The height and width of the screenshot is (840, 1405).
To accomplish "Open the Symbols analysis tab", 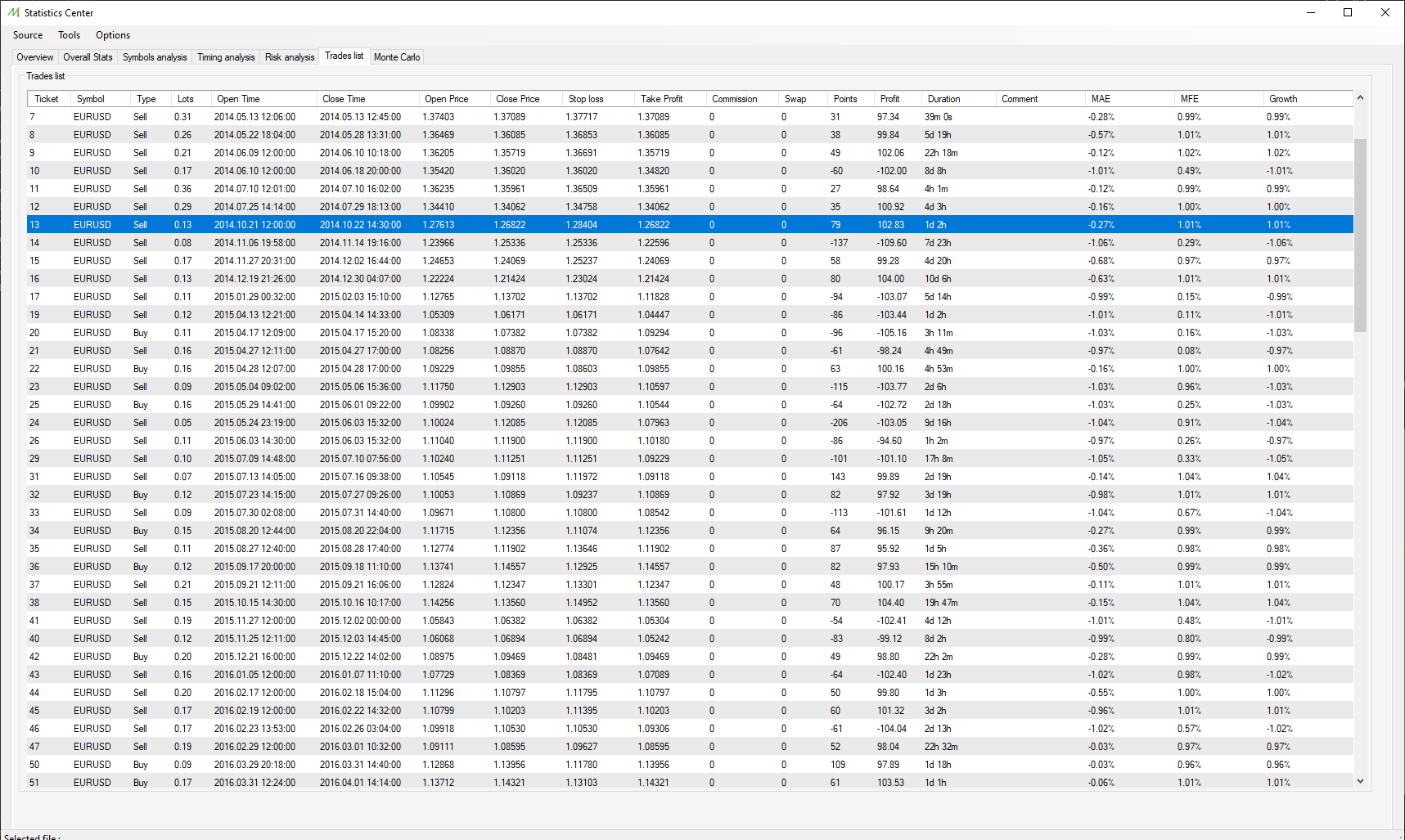I will point(155,57).
